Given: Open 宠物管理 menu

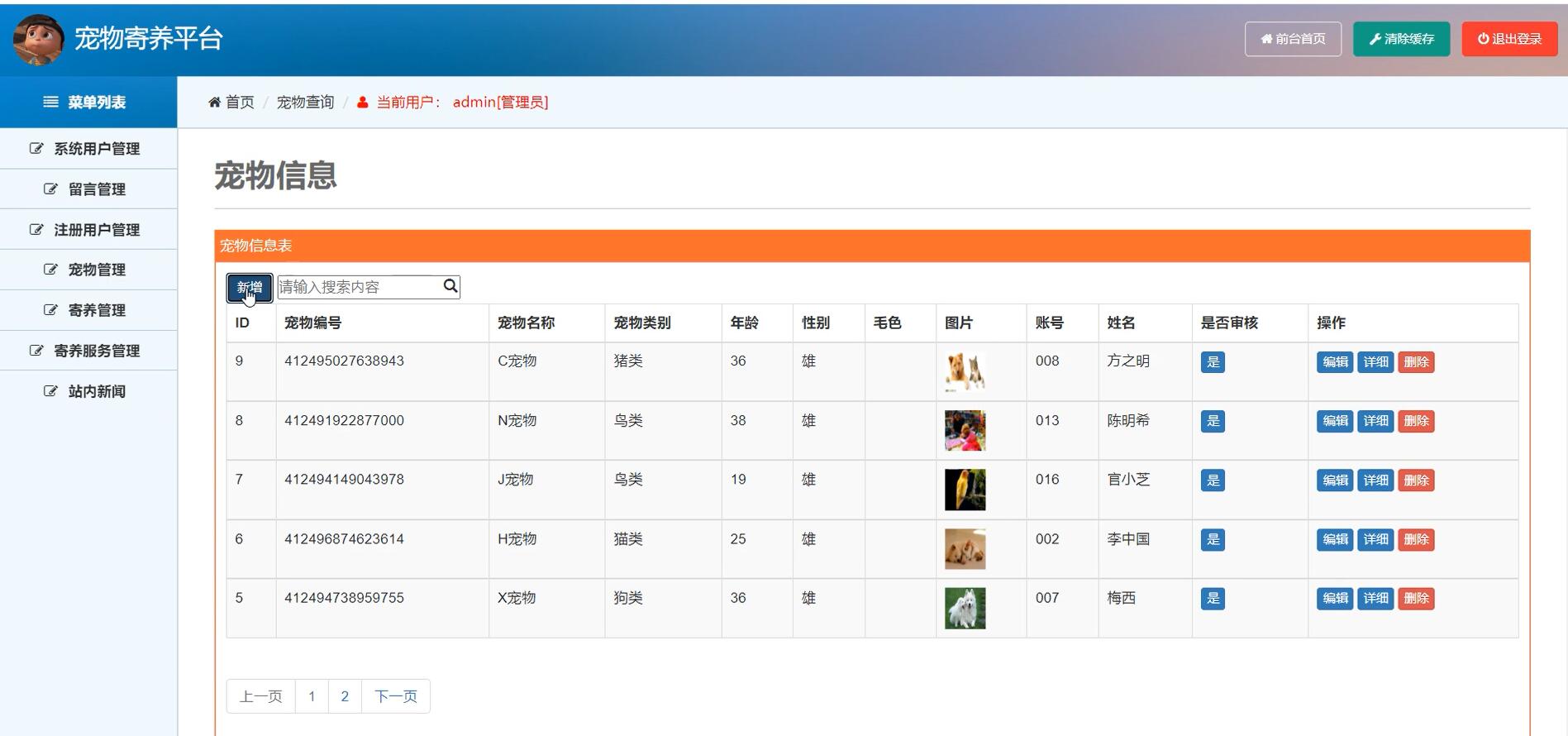Looking at the screenshot, I should pyautogui.click(x=88, y=270).
